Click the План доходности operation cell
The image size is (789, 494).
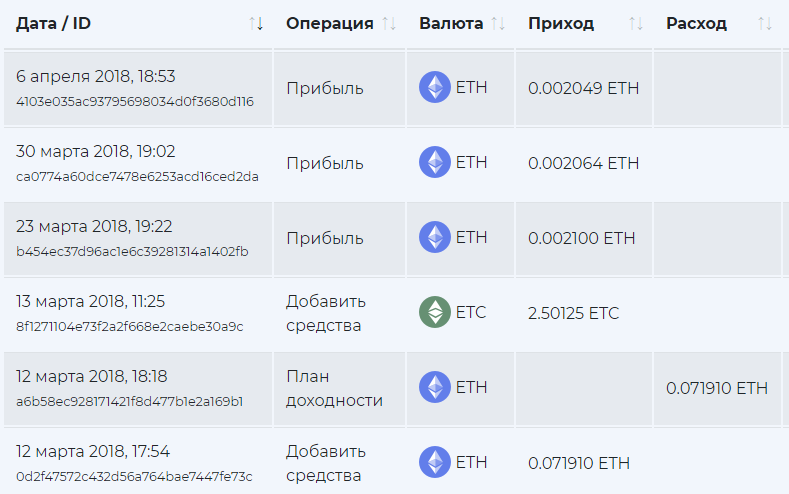[x=334, y=388]
